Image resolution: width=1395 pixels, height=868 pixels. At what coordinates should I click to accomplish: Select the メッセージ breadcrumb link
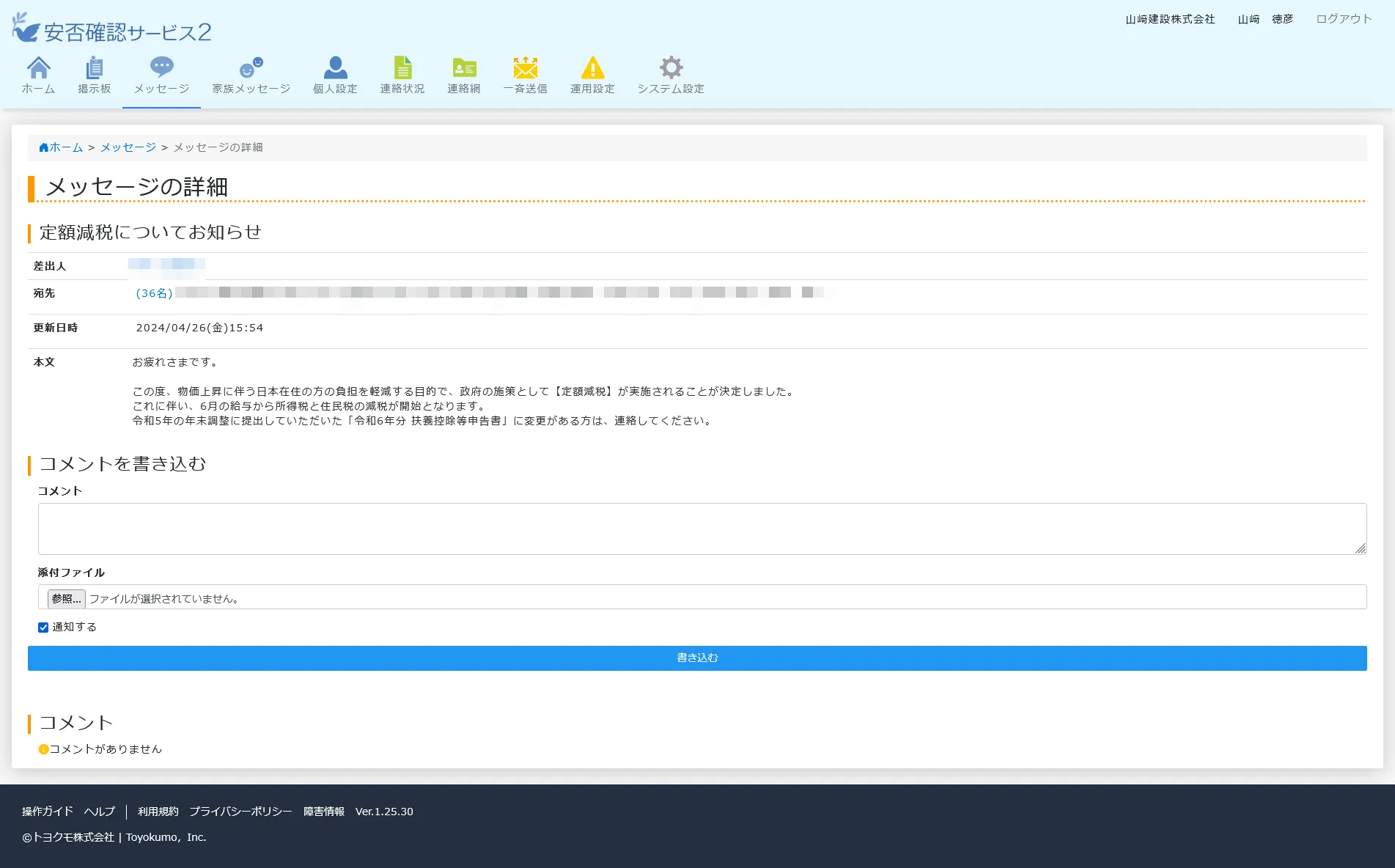128,147
